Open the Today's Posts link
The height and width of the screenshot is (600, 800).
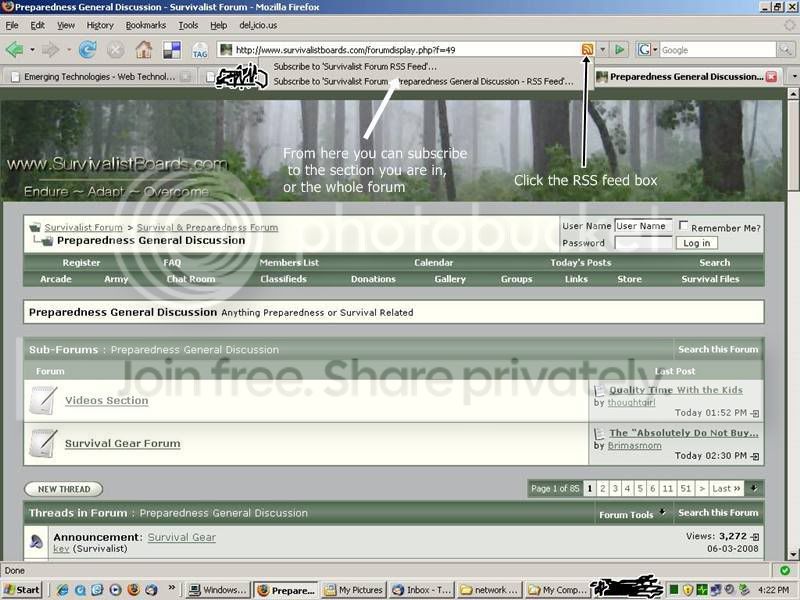coord(581,262)
